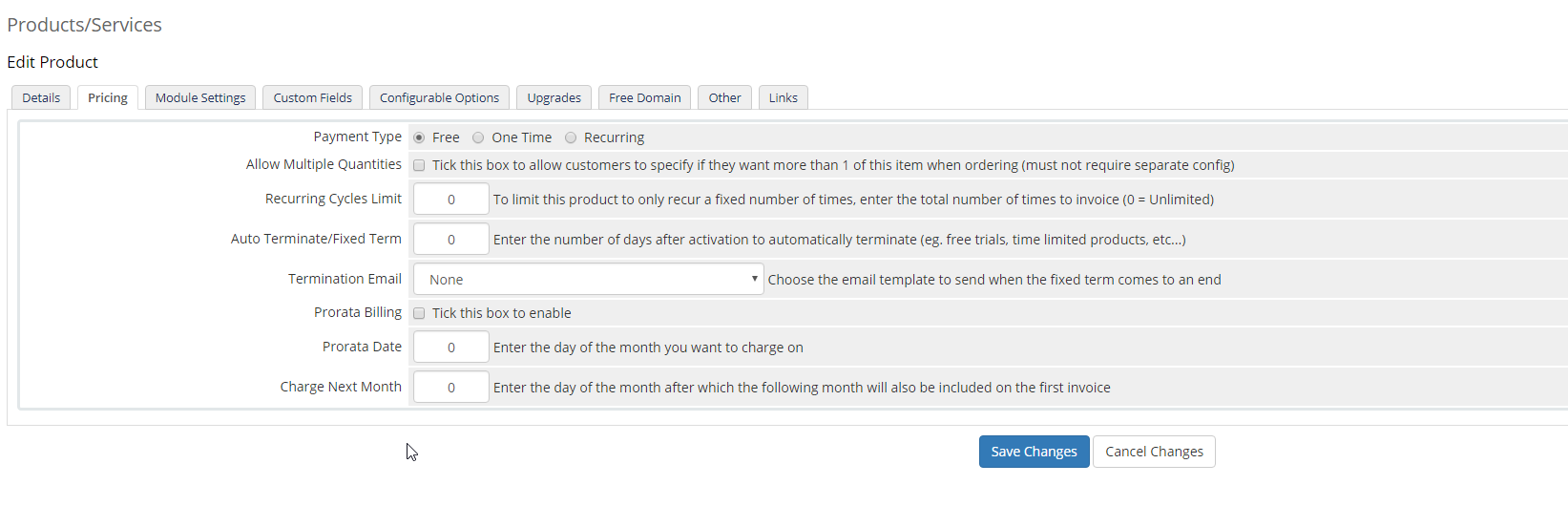Open the Termination Email dropdown
This screenshot has height=506, width=1568.
click(588, 280)
